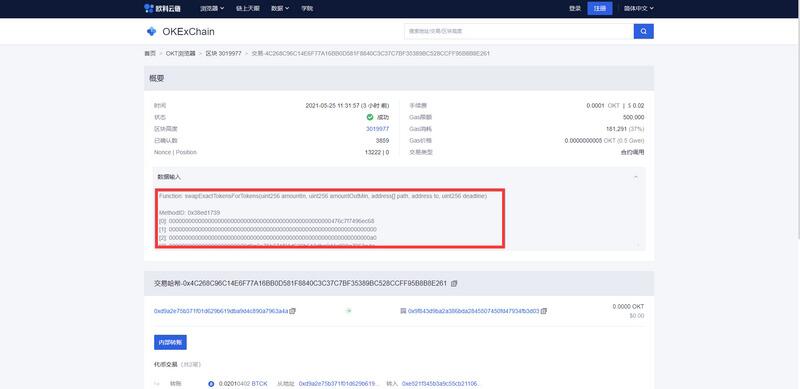
Task: Select the Nonce value 13222 | 0
Action: (x=377, y=152)
